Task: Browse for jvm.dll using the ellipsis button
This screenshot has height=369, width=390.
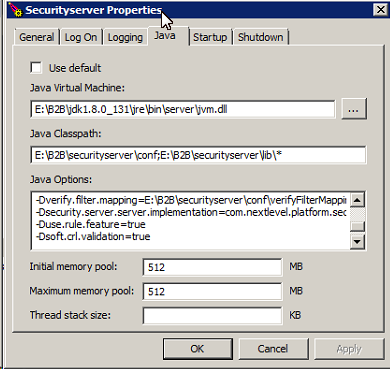Action: pyautogui.click(x=354, y=109)
